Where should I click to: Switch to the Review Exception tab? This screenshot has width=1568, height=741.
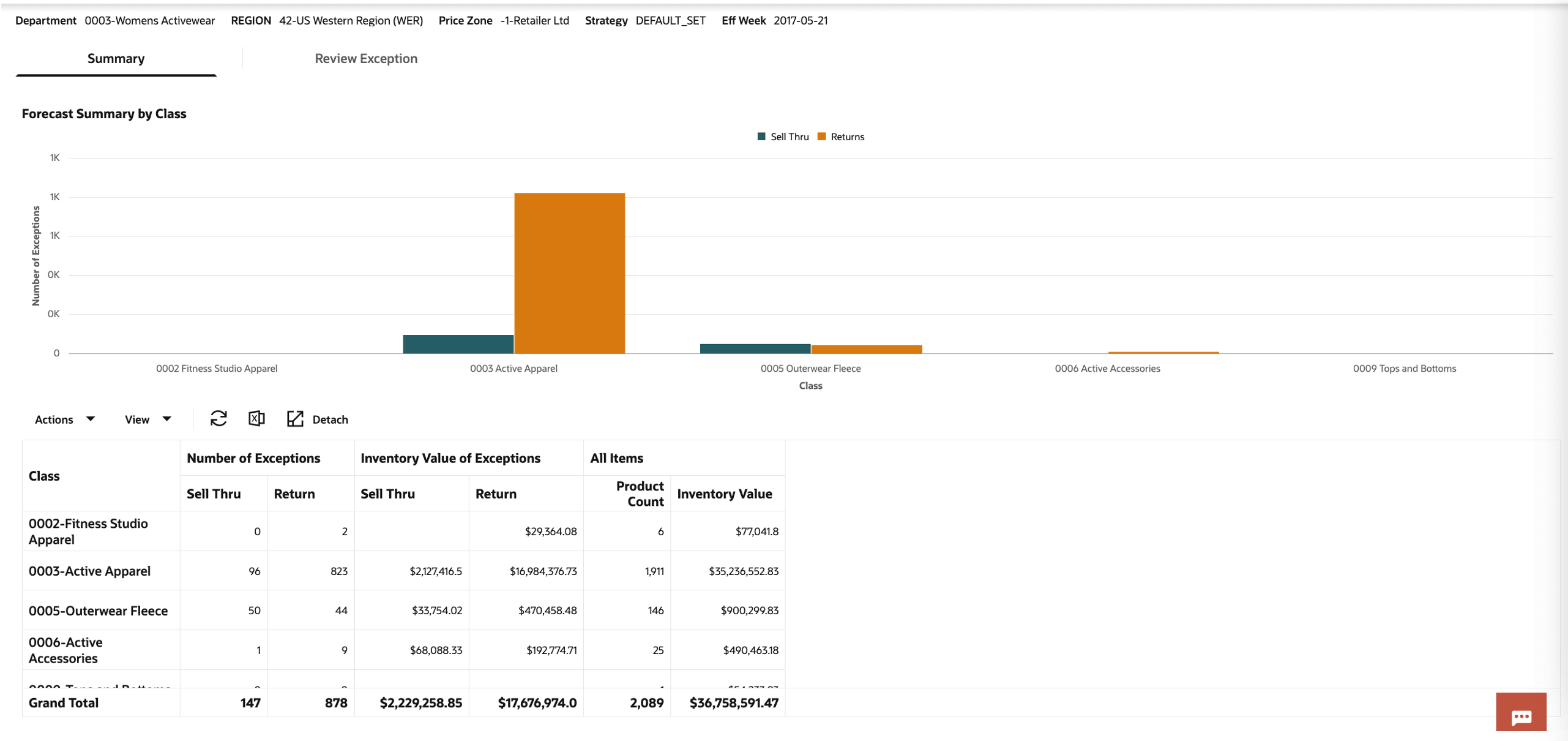tap(366, 59)
